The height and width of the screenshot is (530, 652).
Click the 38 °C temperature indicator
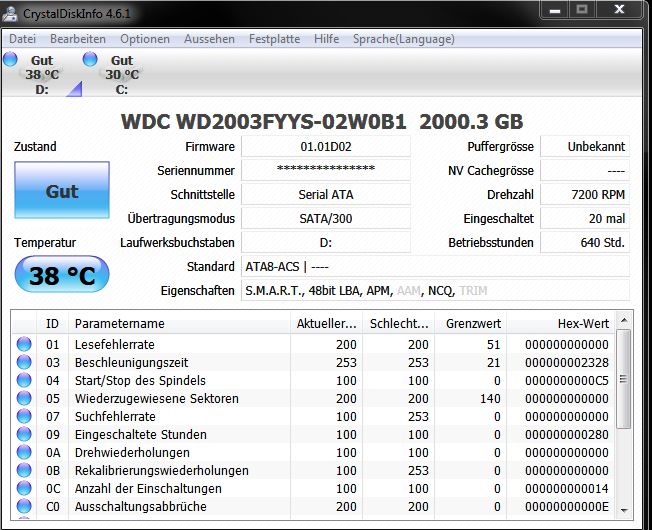coord(62,274)
